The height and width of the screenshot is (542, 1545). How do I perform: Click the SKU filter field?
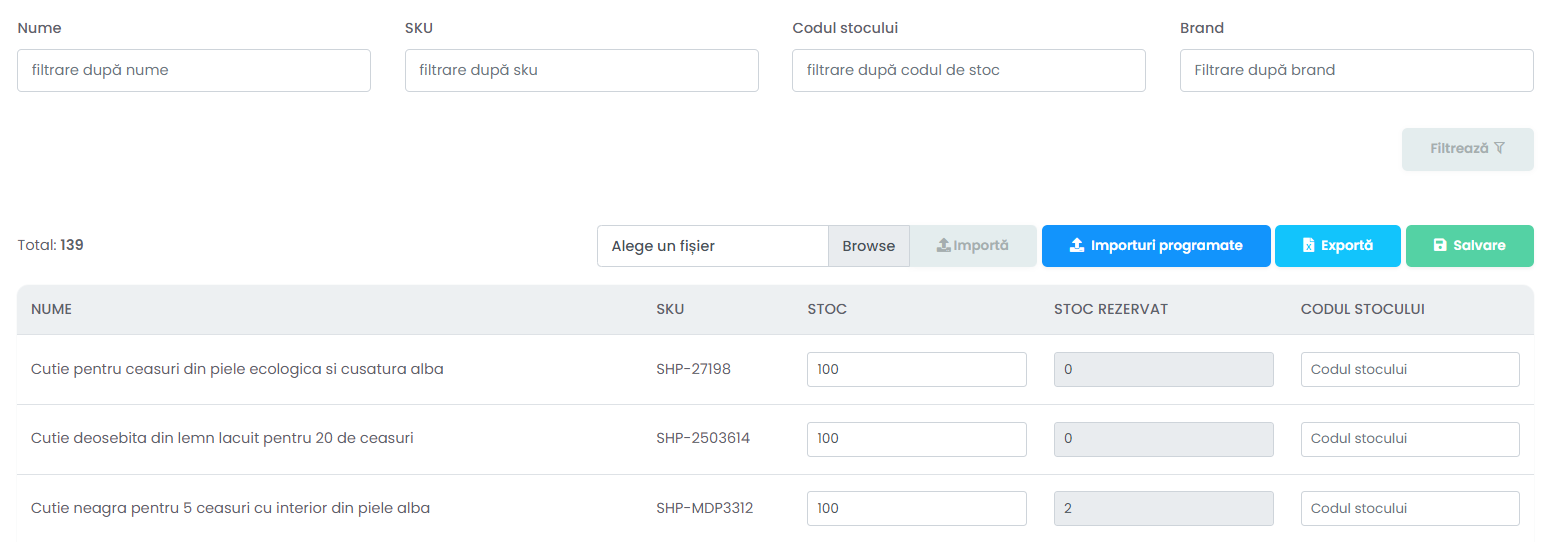(582, 70)
